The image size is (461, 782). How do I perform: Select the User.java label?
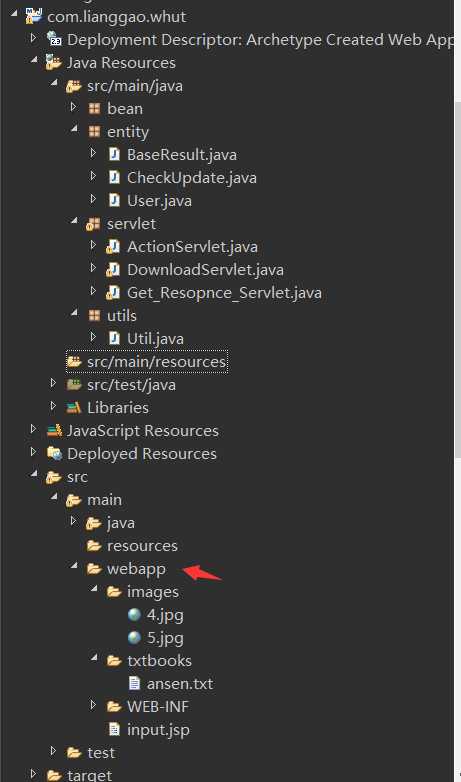click(x=159, y=200)
